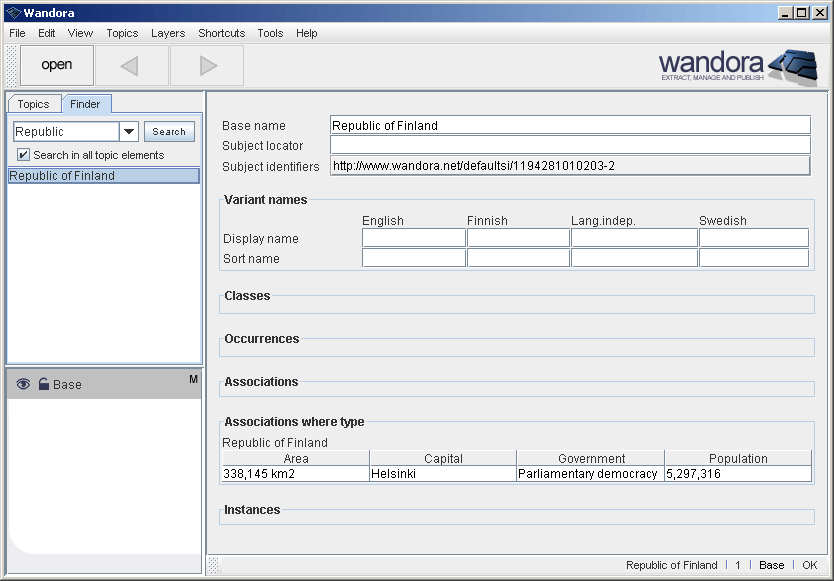
Task: Click the Base name input field
Action: tap(570, 125)
